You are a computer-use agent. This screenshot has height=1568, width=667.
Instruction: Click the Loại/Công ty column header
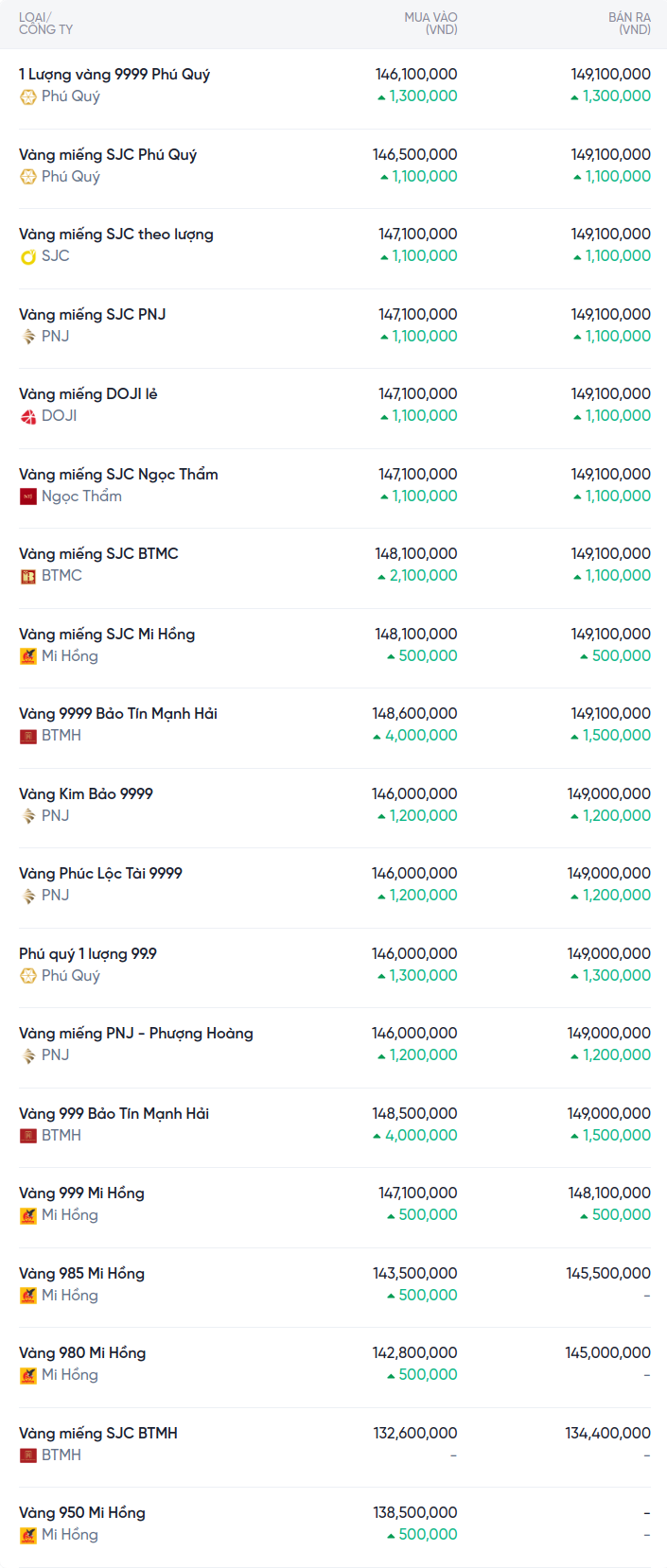point(45,24)
